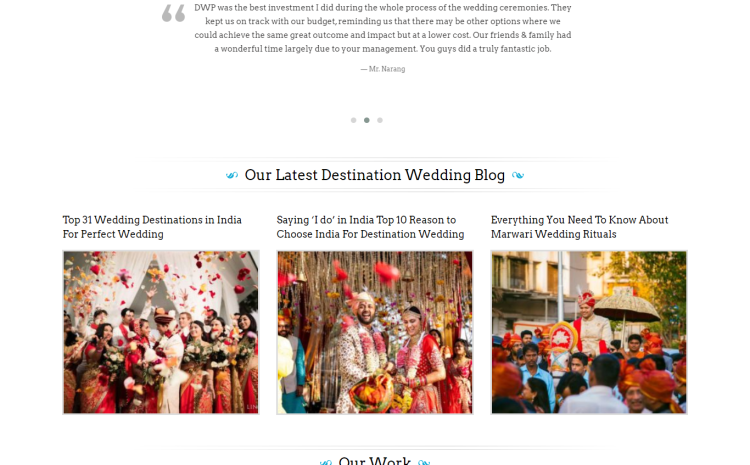Click the Mr. Narang testimonial attribution
The width and height of the screenshot is (750, 465).
(x=383, y=69)
